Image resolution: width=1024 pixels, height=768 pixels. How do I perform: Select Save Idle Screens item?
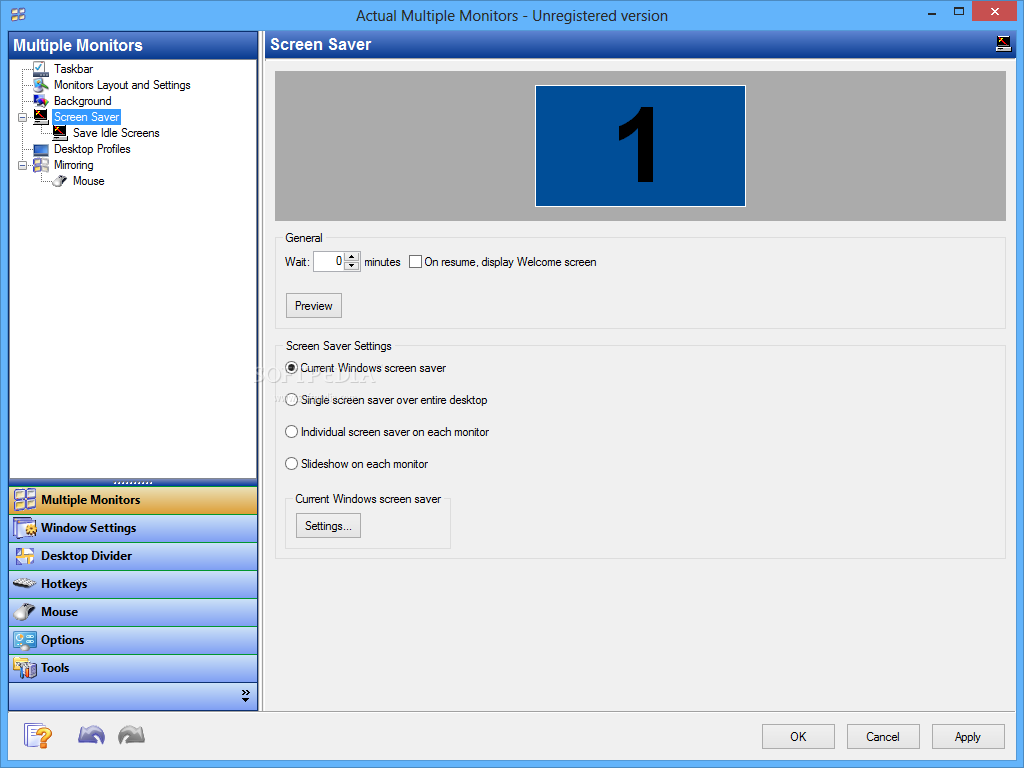click(116, 133)
